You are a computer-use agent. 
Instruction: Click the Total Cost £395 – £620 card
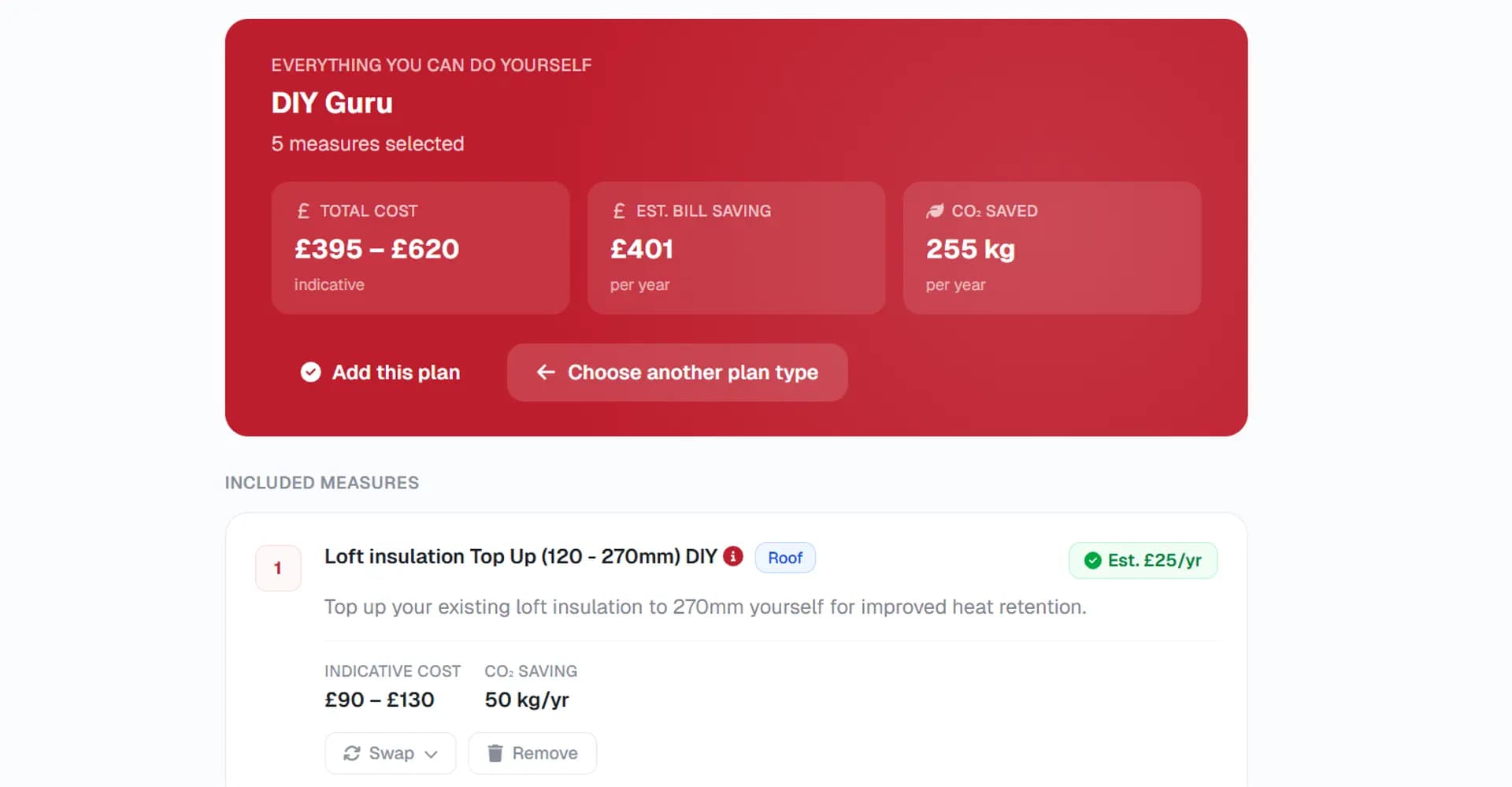(x=420, y=248)
